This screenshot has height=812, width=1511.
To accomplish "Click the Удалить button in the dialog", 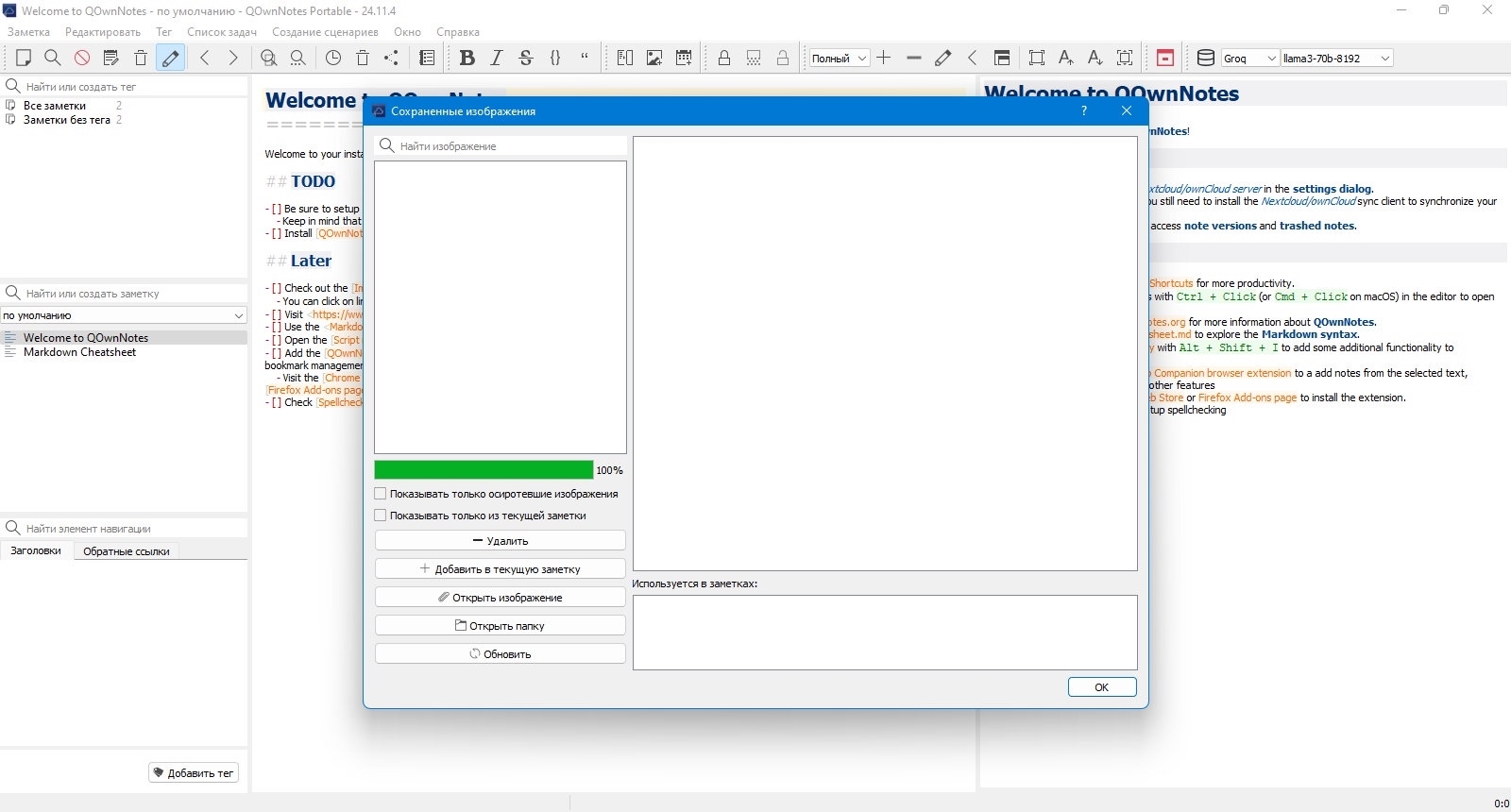I will pos(501,541).
